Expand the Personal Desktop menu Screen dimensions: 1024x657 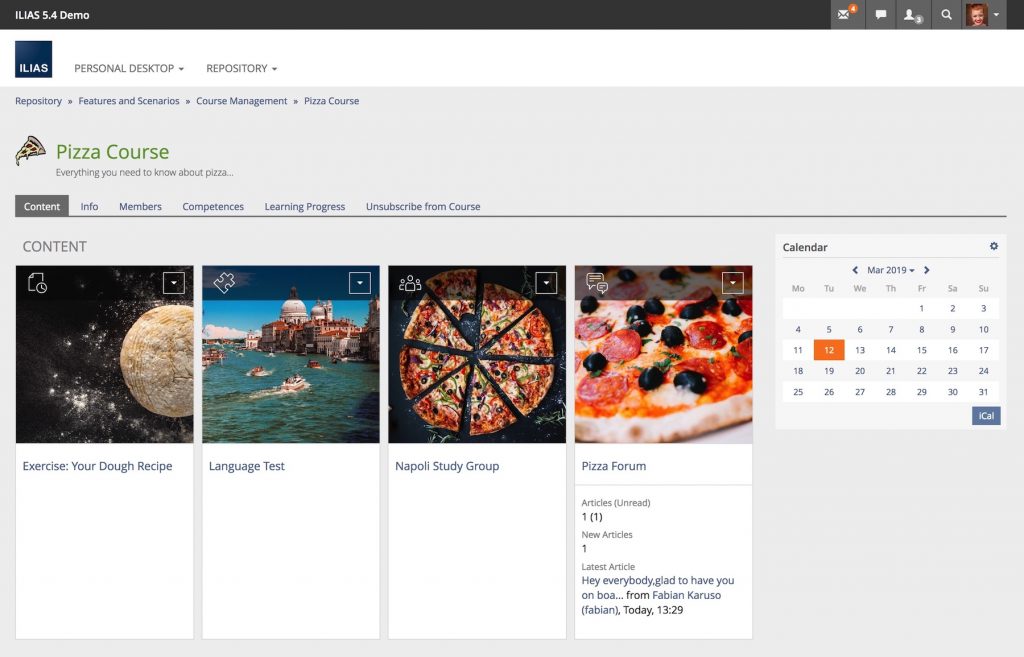(129, 68)
